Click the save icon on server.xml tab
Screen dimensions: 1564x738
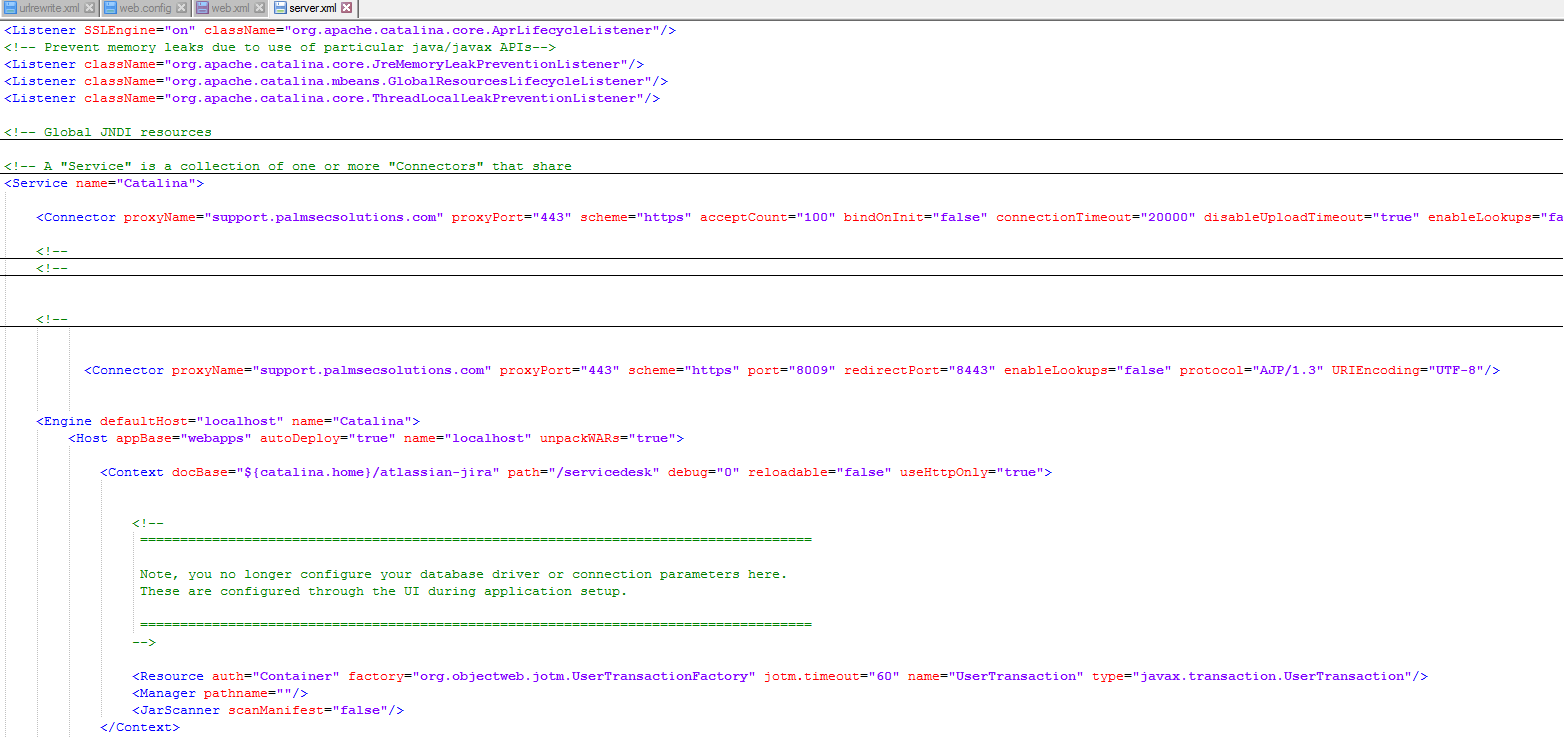(279, 8)
